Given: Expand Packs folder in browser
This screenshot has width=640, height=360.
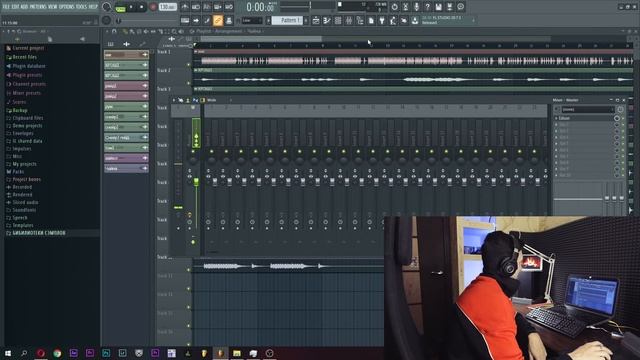Looking at the screenshot, I should point(15,172).
